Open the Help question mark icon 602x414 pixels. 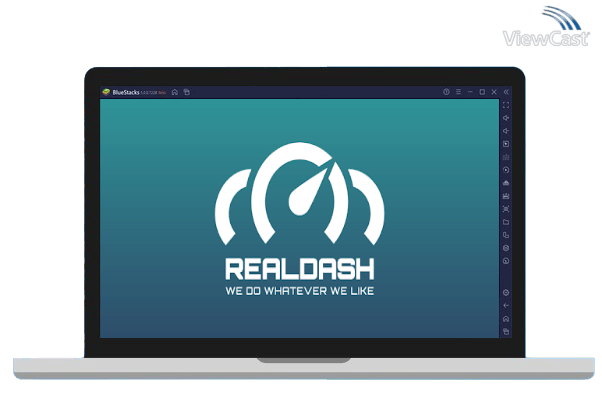[446, 92]
